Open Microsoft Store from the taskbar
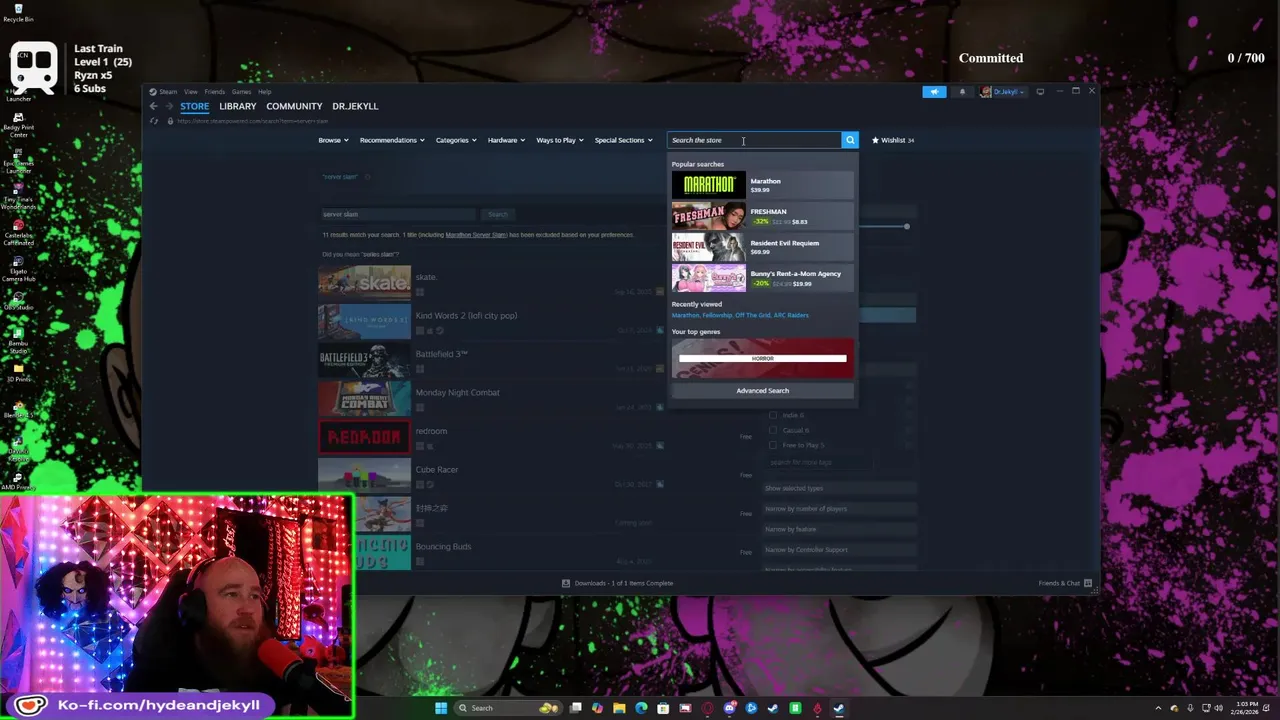 coord(663,708)
